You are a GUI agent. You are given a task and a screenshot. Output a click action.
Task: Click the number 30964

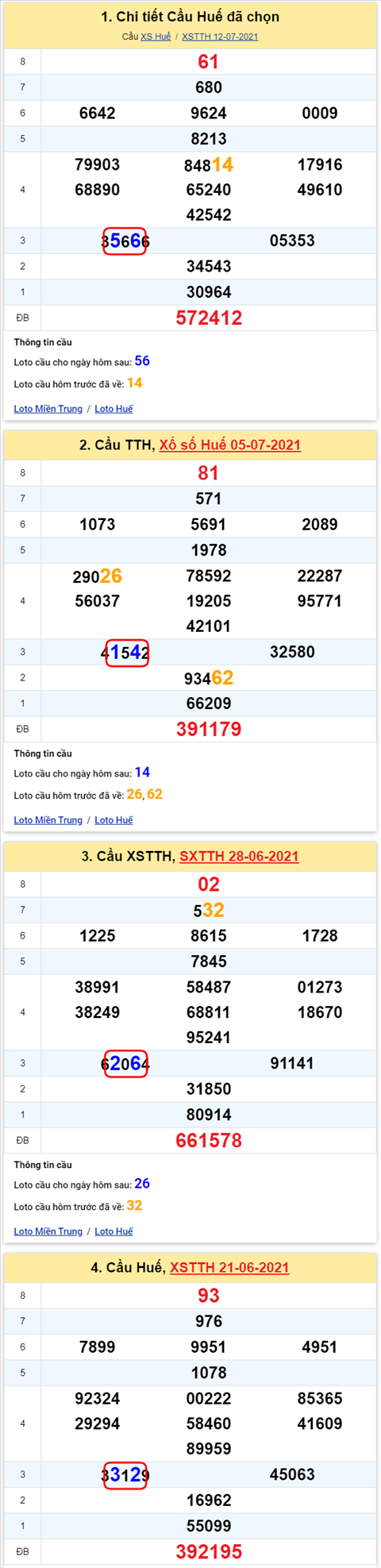point(209,292)
